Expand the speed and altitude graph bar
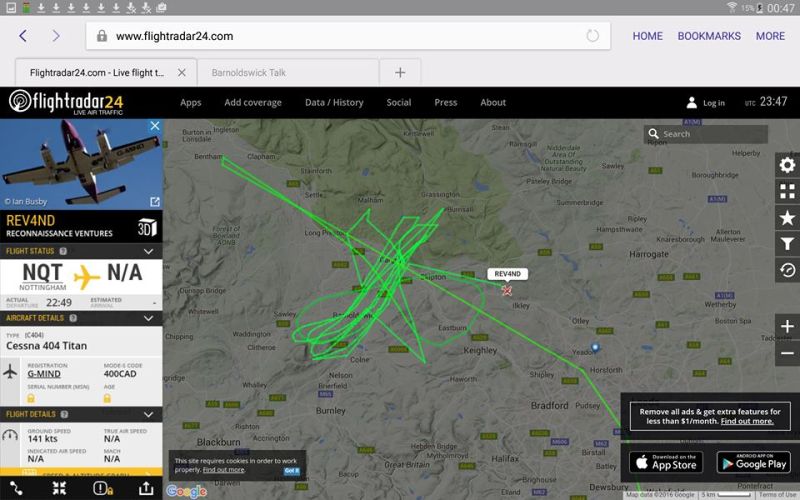This screenshot has height=500, width=800. tap(81, 472)
